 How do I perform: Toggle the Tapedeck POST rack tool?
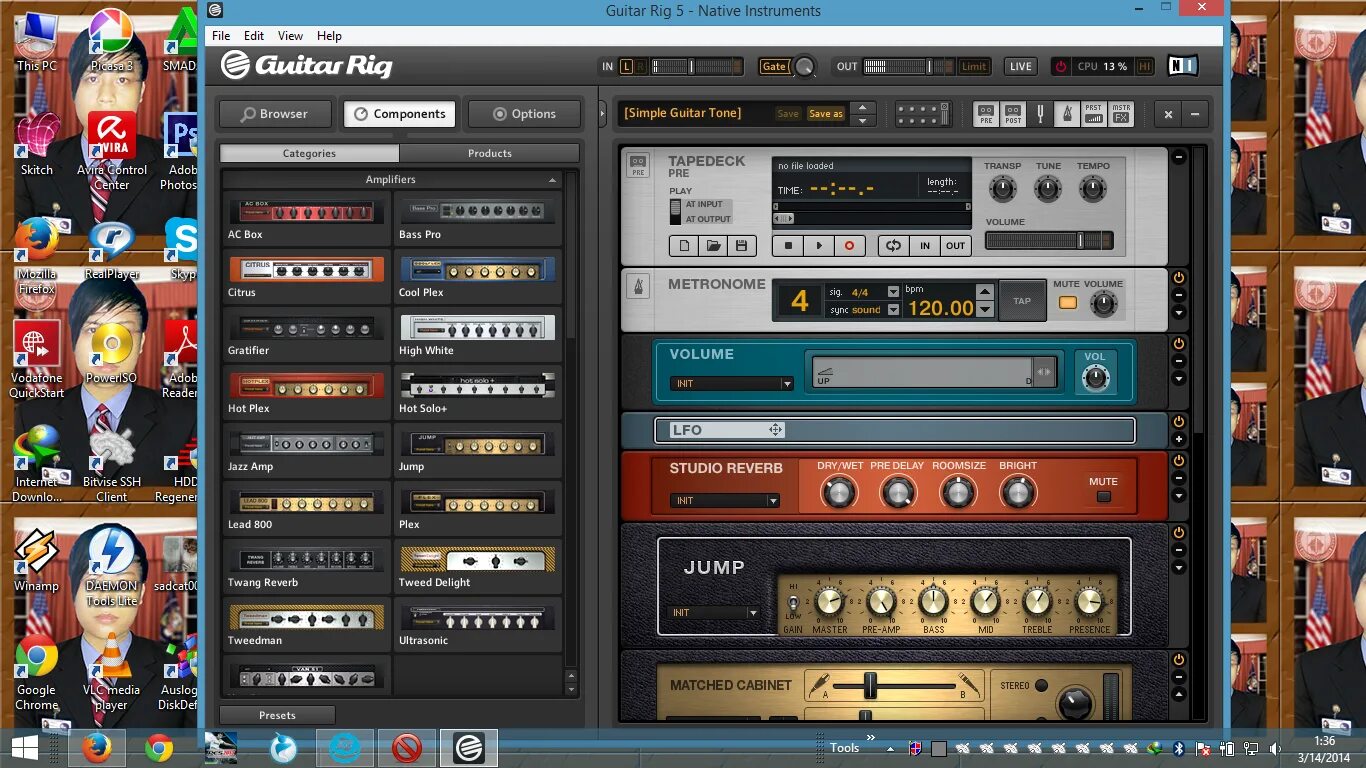pyautogui.click(x=1013, y=114)
